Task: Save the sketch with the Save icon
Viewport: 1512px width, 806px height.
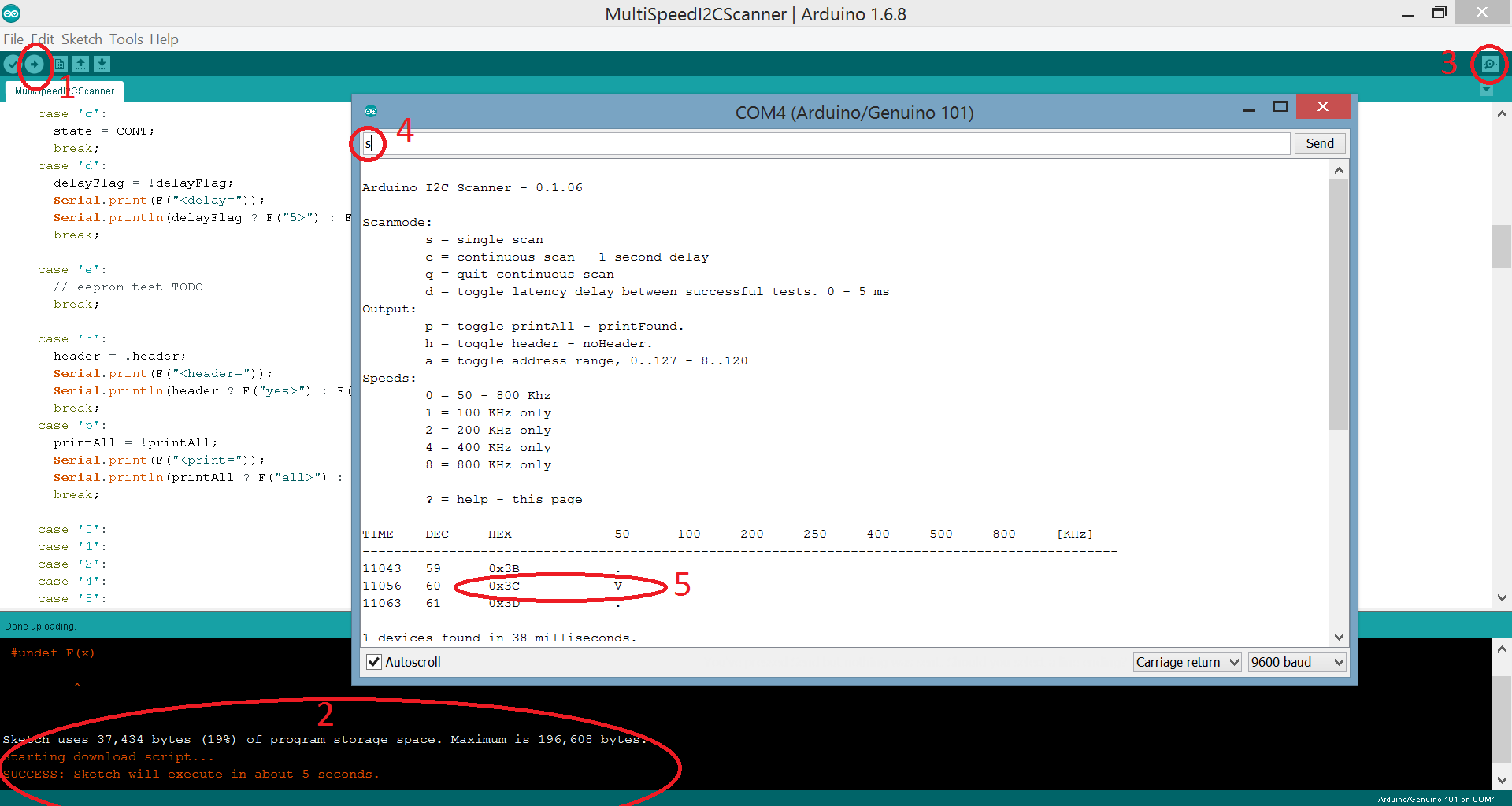Action: coord(102,64)
